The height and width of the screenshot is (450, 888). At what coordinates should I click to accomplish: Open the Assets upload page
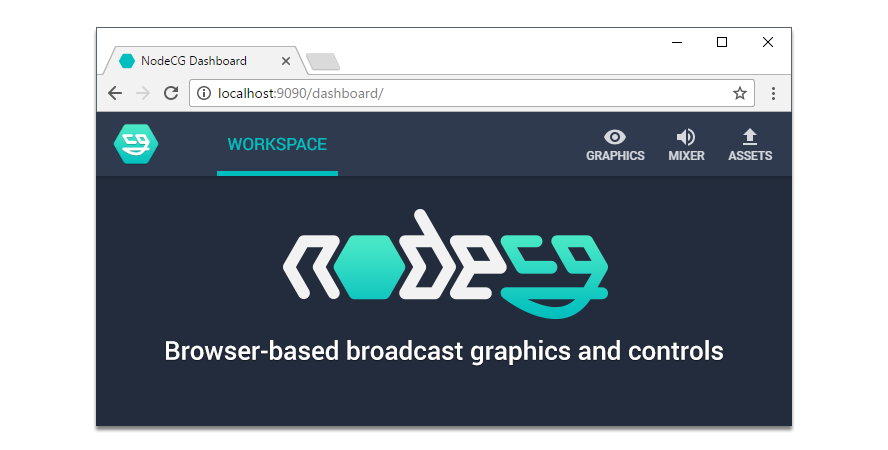750,145
